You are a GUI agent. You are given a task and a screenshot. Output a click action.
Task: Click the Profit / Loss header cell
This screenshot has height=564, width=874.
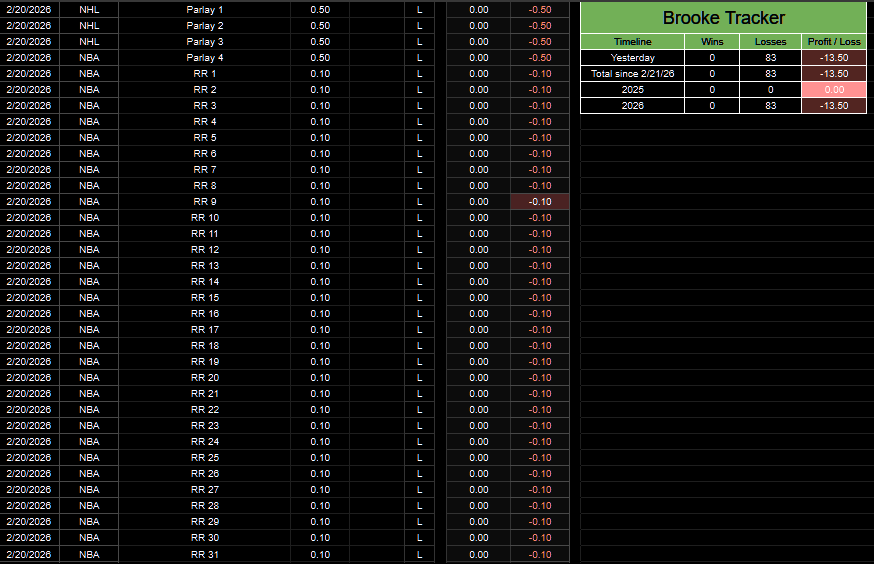coord(834,42)
